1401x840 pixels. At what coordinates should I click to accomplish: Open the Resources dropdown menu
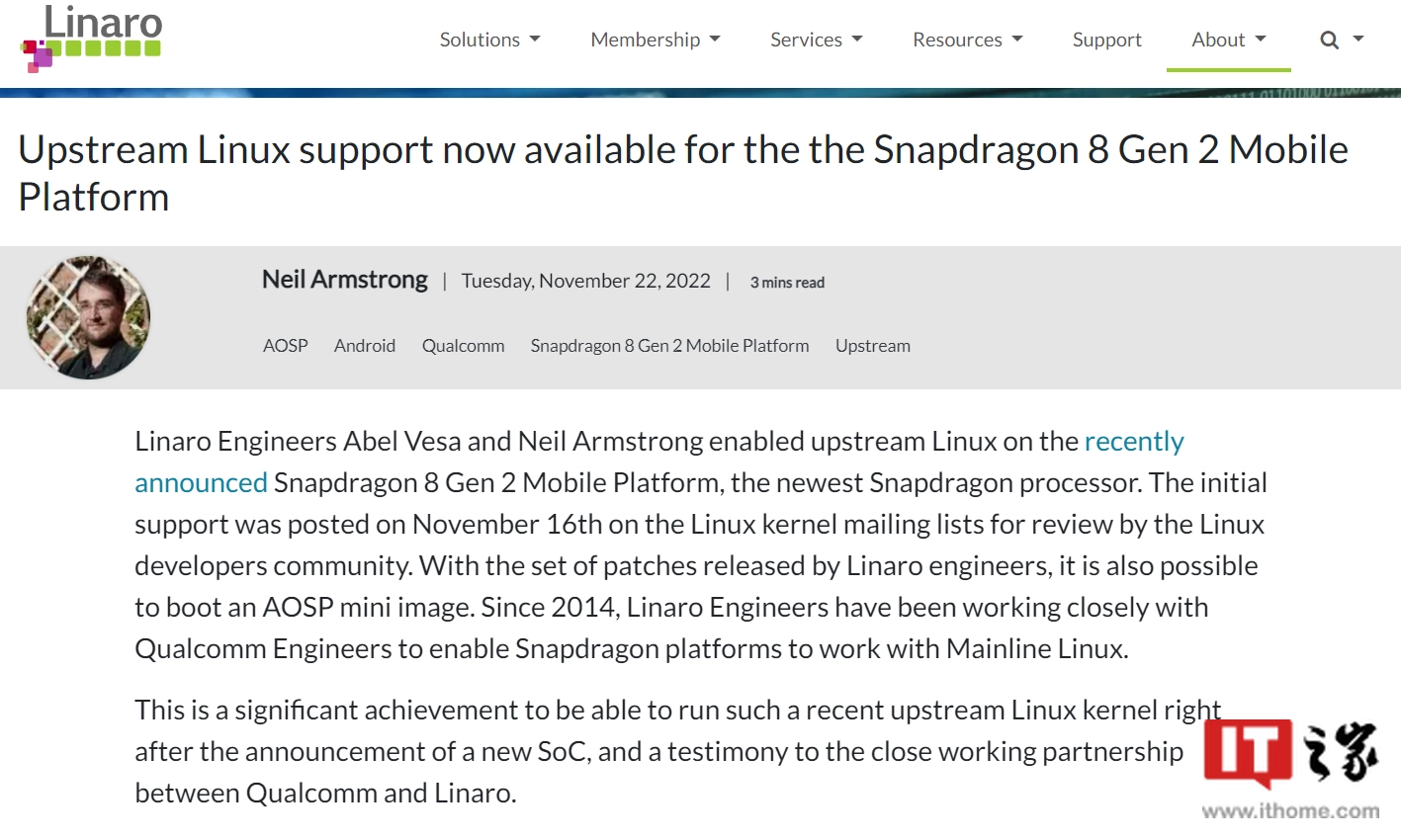coord(967,40)
